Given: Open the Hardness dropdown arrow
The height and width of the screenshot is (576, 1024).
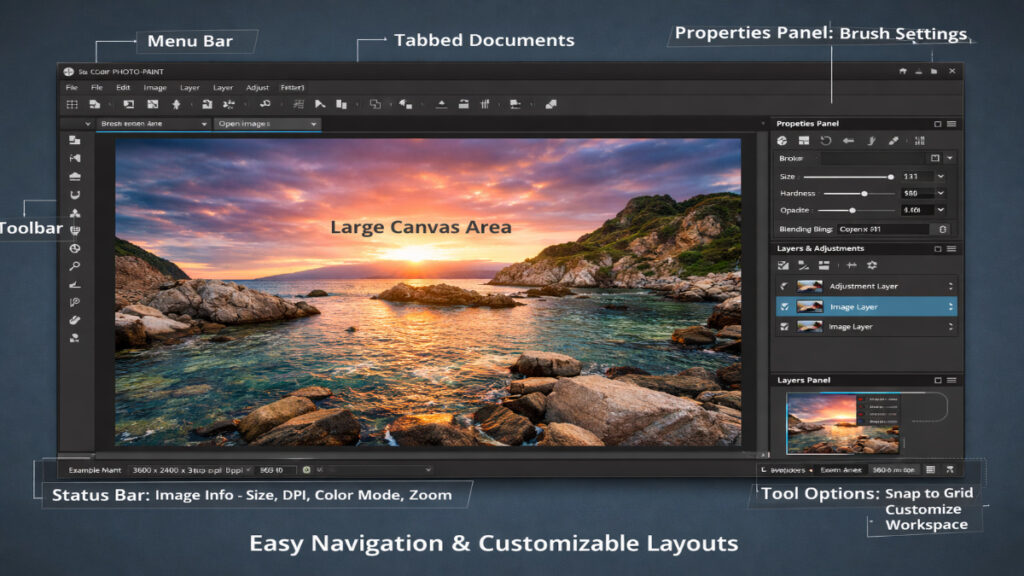Looking at the screenshot, I should (941, 193).
